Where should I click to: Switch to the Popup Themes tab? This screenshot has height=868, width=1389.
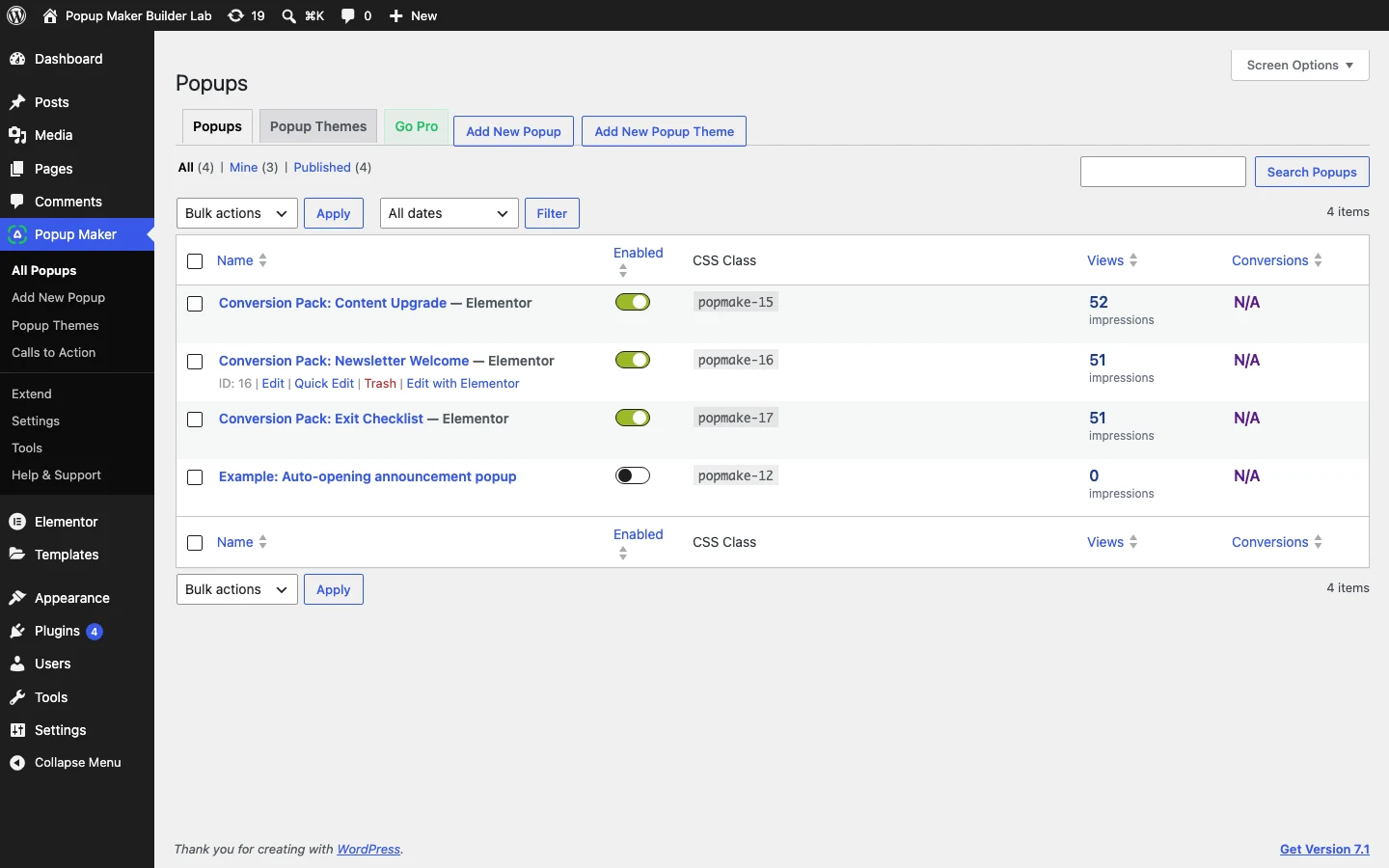[x=318, y=127]
